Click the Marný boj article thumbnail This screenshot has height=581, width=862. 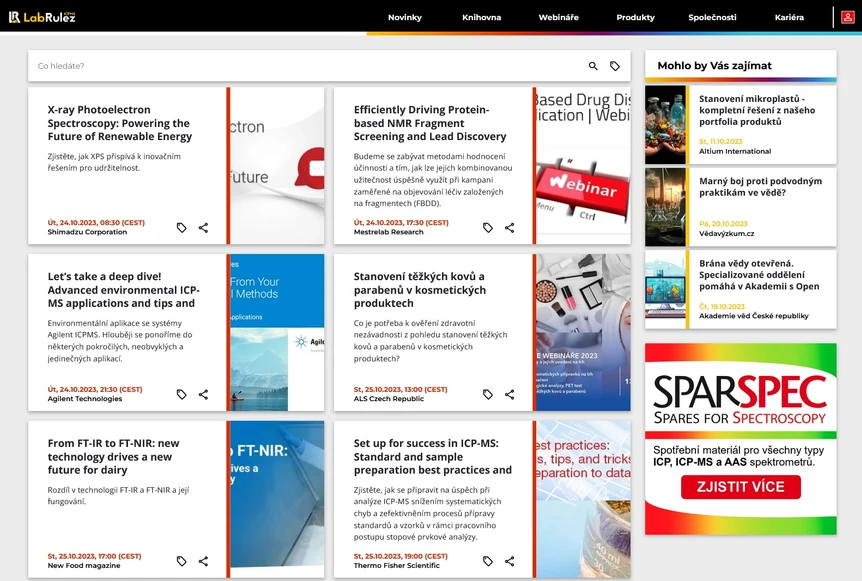666,207
